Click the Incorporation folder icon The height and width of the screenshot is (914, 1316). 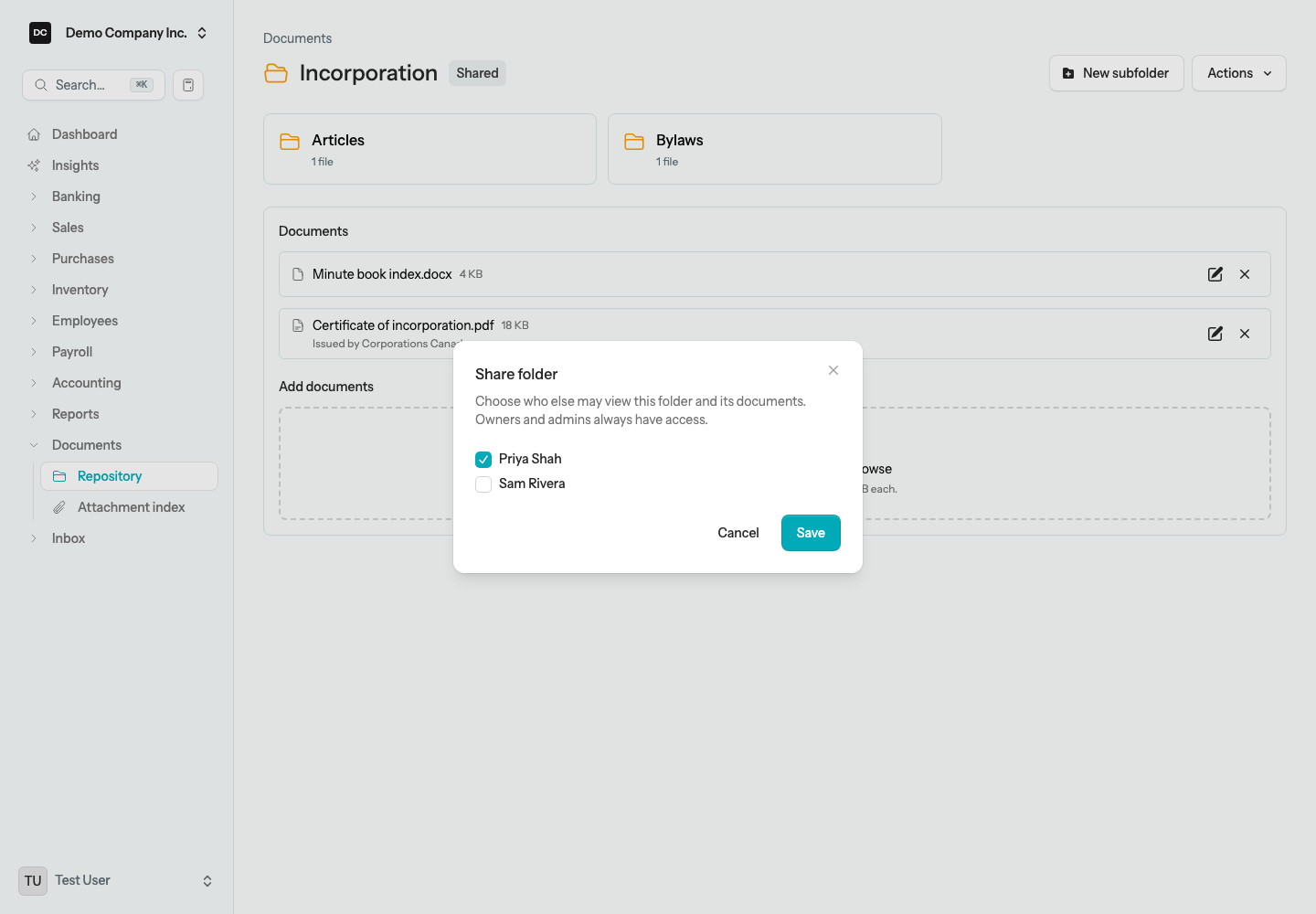(276, 73)
